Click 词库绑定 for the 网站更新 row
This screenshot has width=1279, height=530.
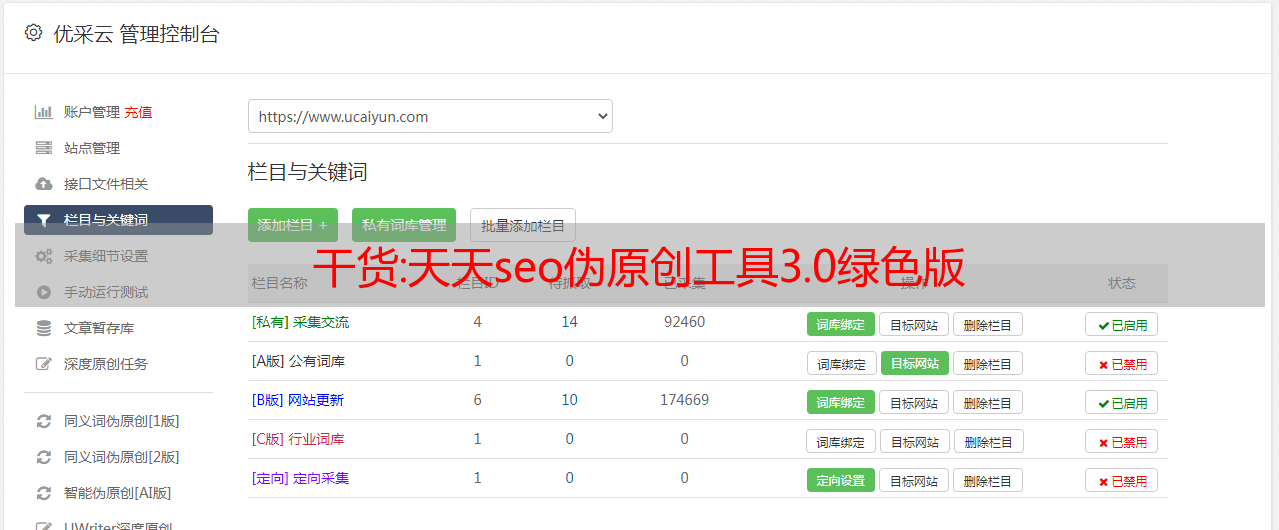[x=841, y=402]
